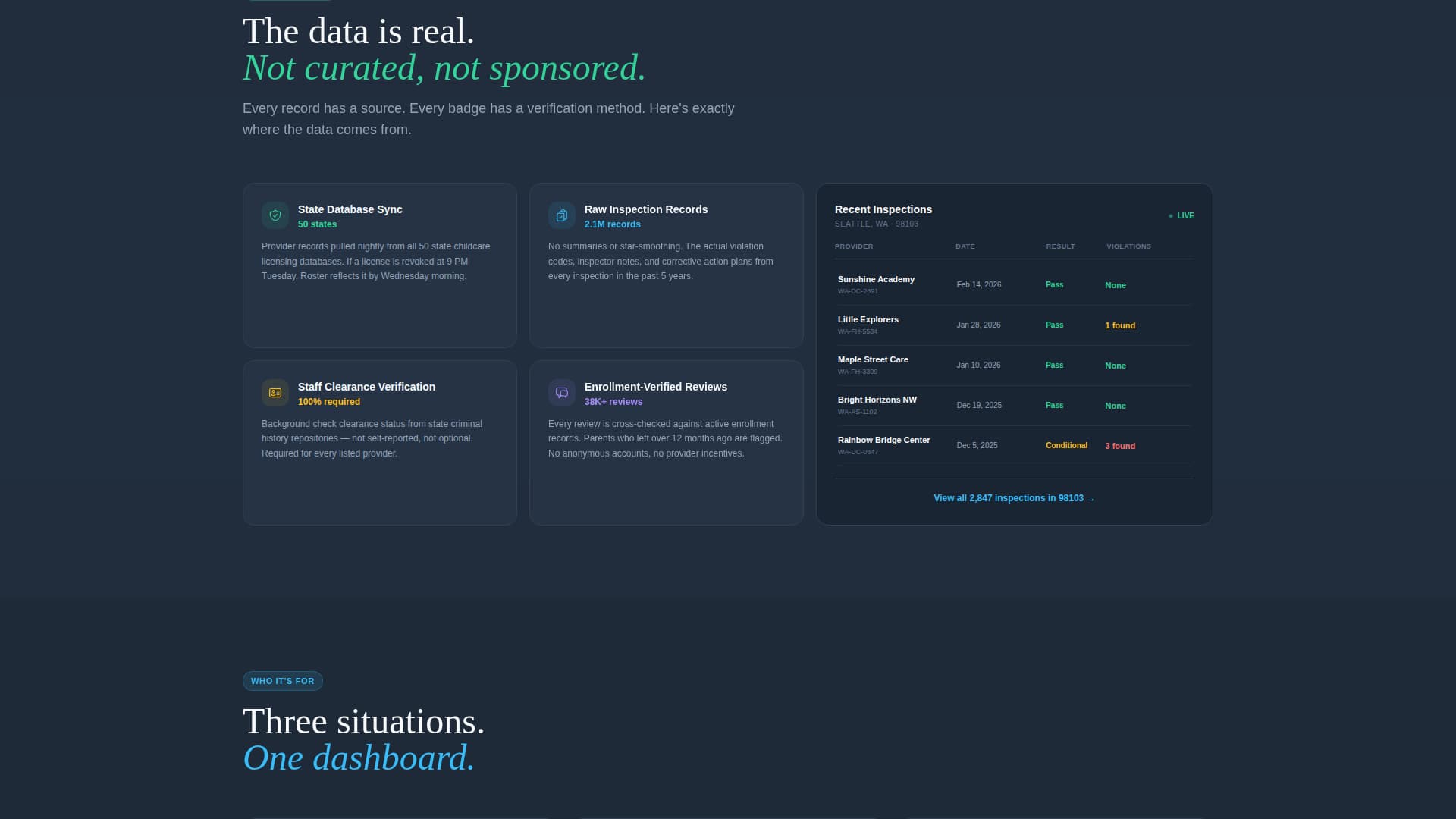Click the '2.1M records' stat label
Image resolution: width=1456 pixels, height=819 pixels.
point(613,224)
